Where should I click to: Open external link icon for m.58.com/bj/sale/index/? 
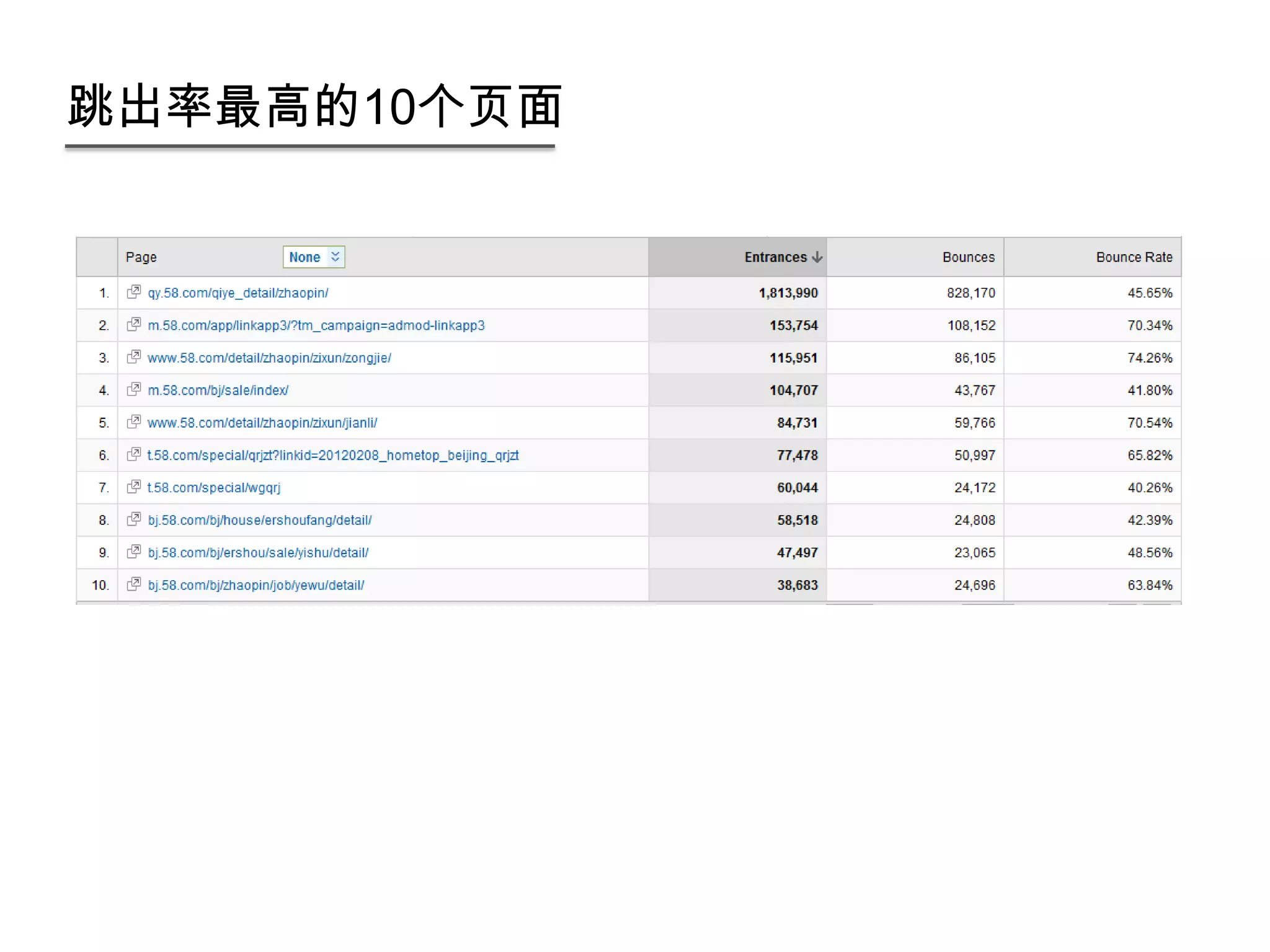pos(134,389)
